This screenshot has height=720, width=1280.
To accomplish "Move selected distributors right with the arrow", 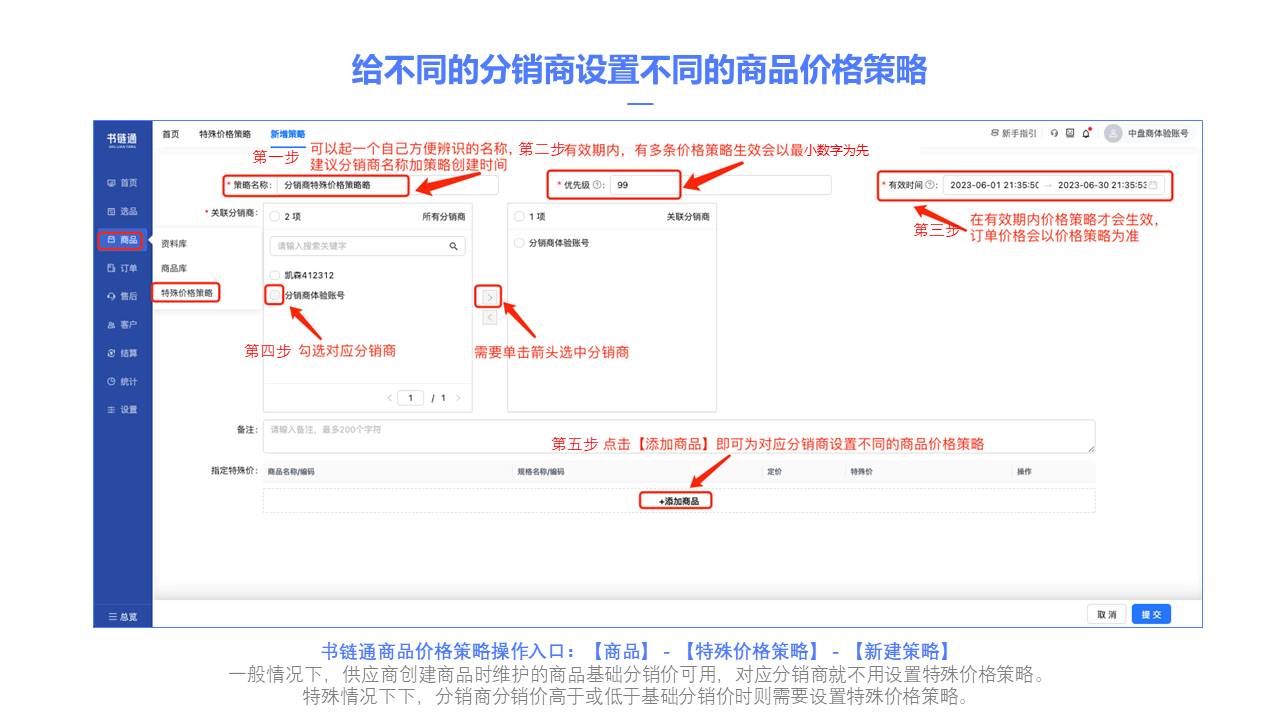I will click(x=489, y=297).
